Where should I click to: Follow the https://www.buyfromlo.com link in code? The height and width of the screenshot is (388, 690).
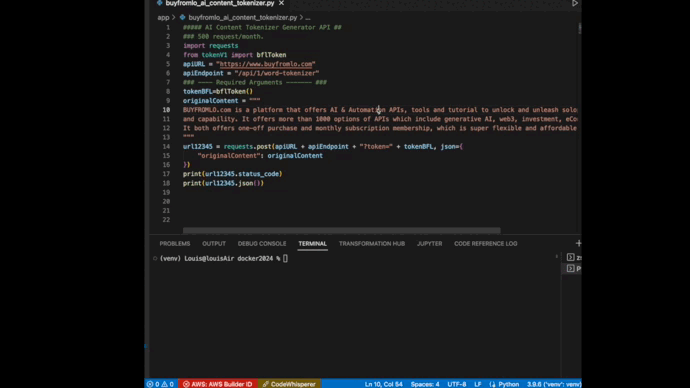coord(265,64)
